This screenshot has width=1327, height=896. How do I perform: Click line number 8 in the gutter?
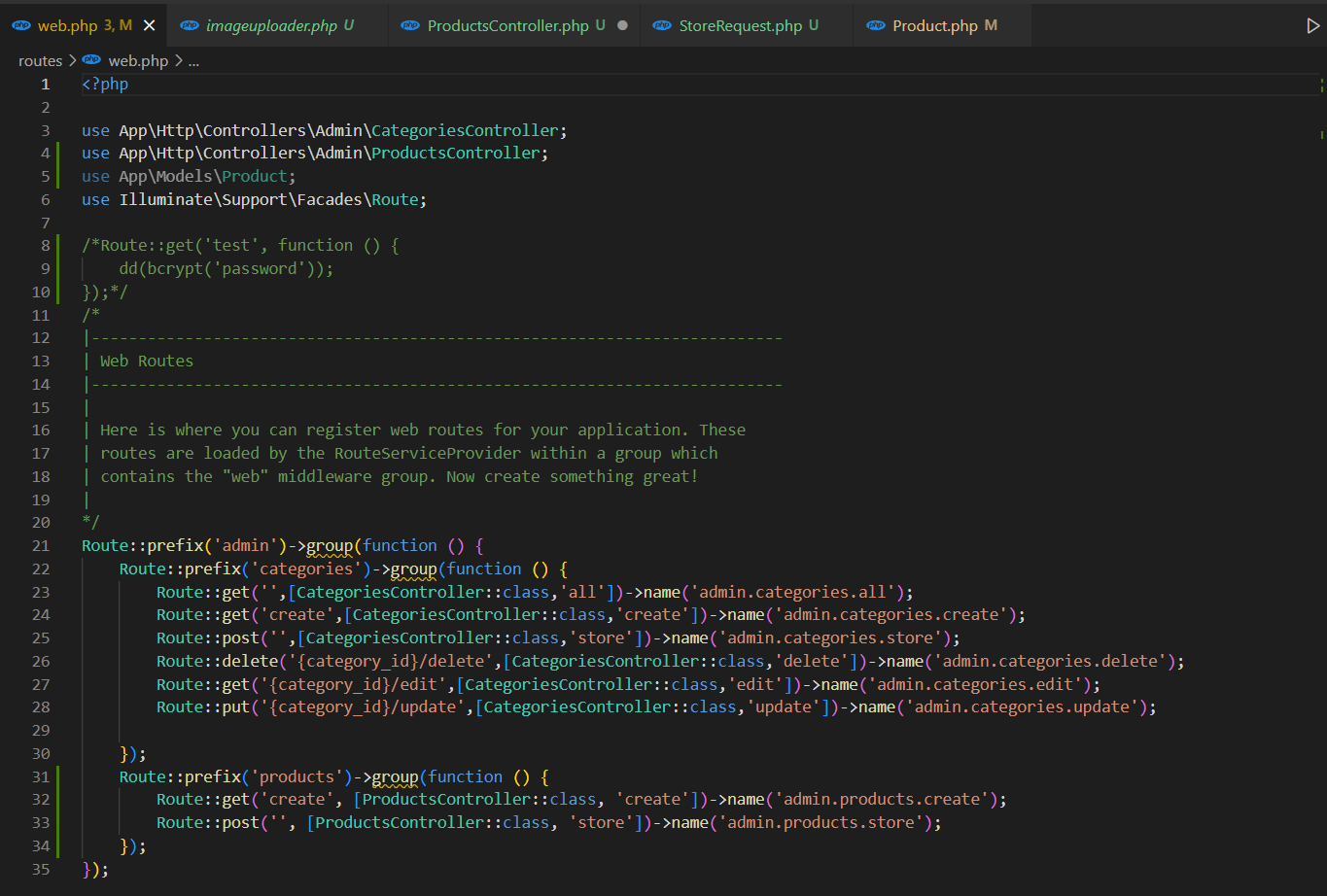pyautogui.click(x=45, y=245)
